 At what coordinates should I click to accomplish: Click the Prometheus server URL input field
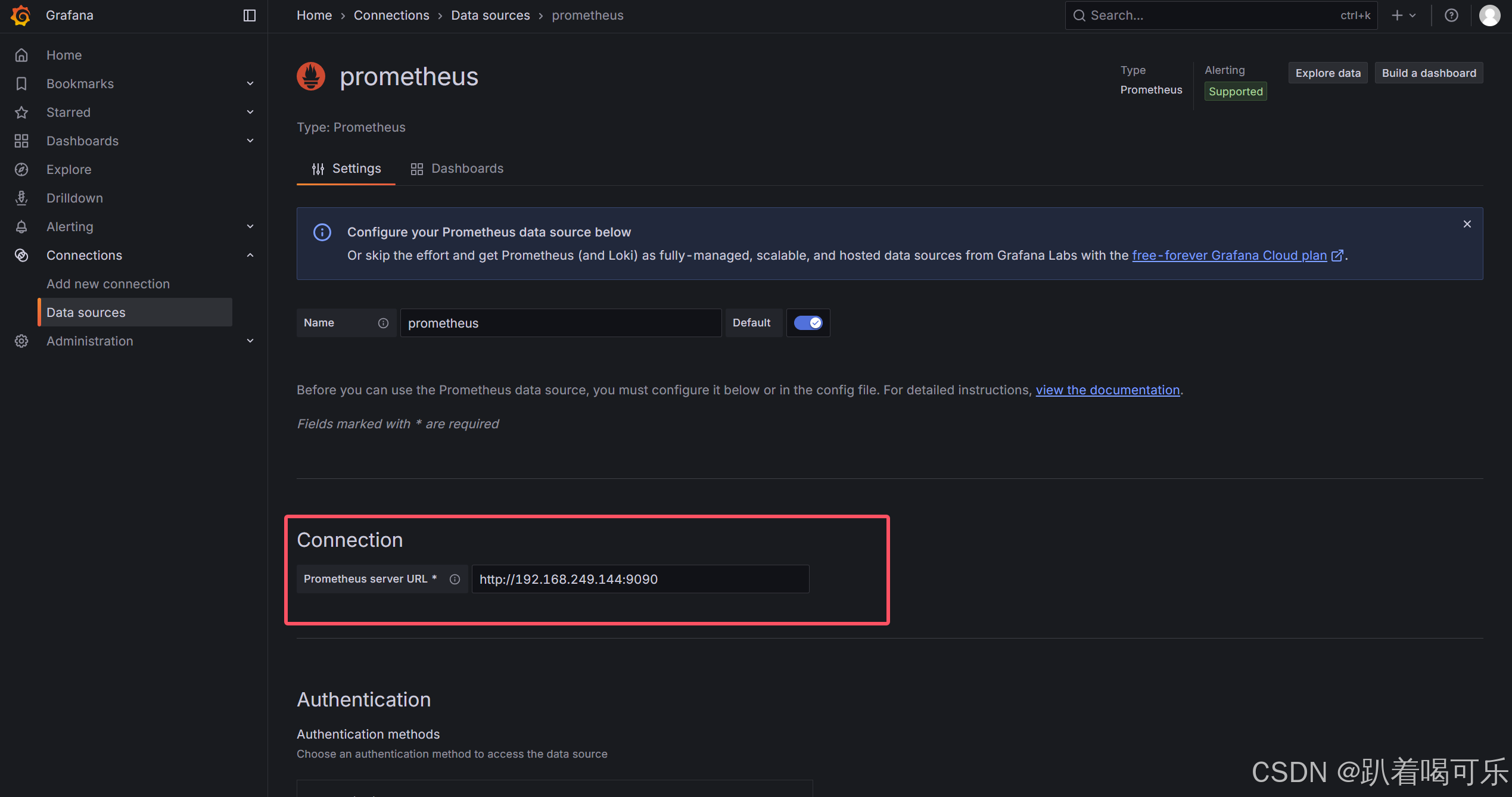tap(640, 579)
